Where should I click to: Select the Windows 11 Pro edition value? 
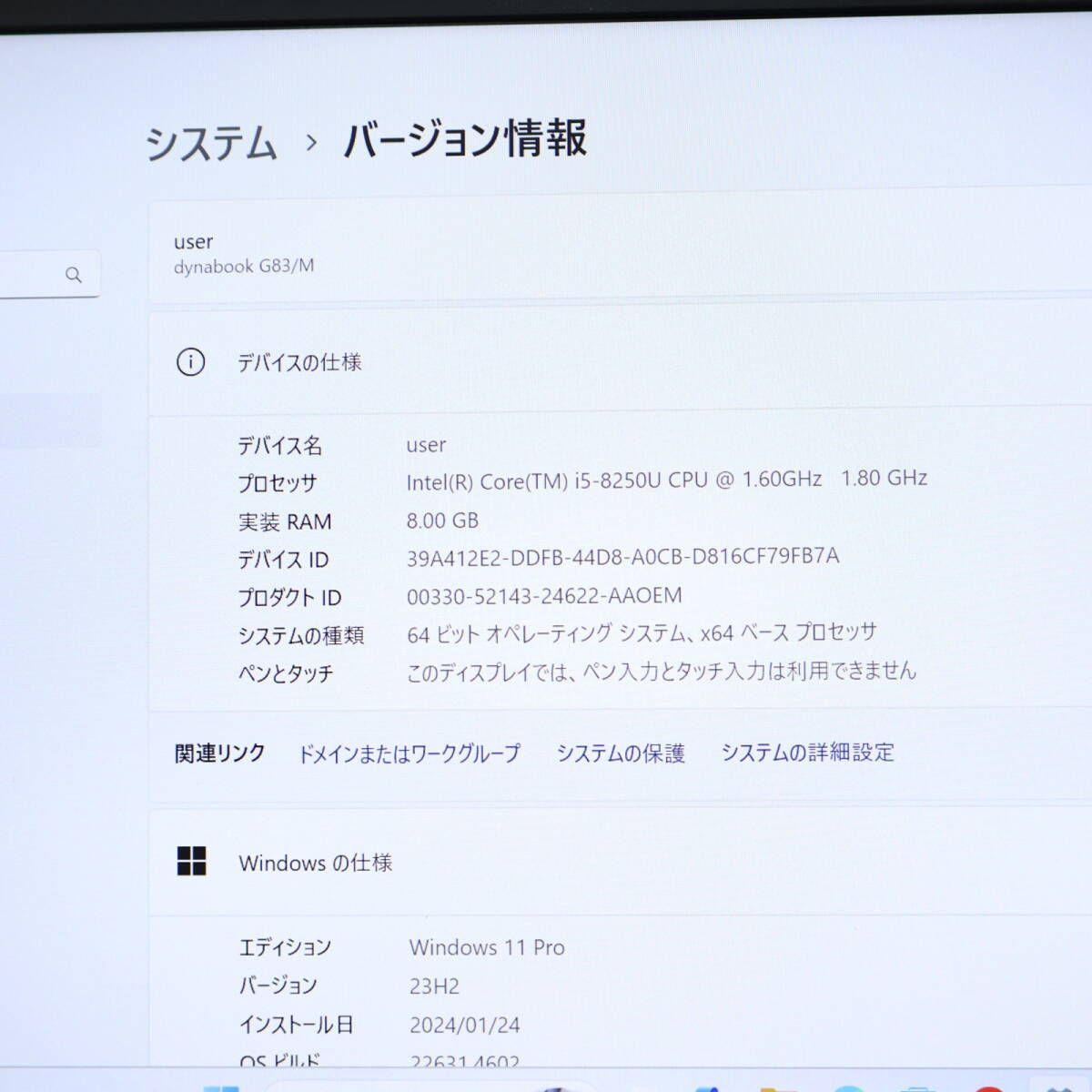point(487,947)
